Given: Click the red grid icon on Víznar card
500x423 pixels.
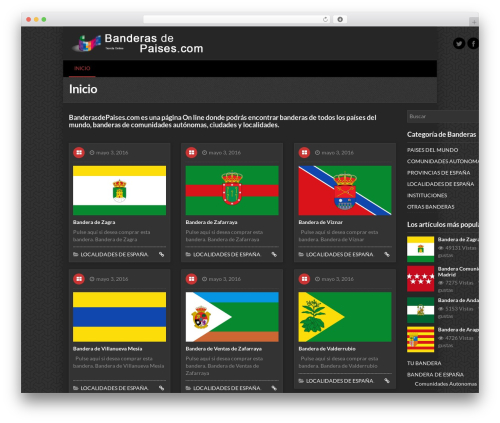Looking at the screenshot, I should click(304, 153).
